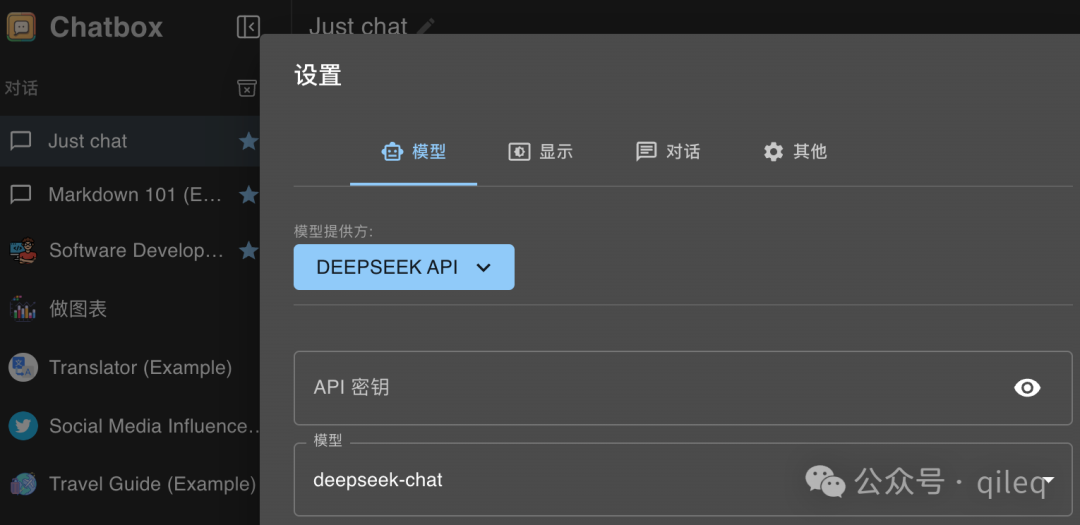
Task: Click the chart icon beside 做图表
Action: [23, 308]
